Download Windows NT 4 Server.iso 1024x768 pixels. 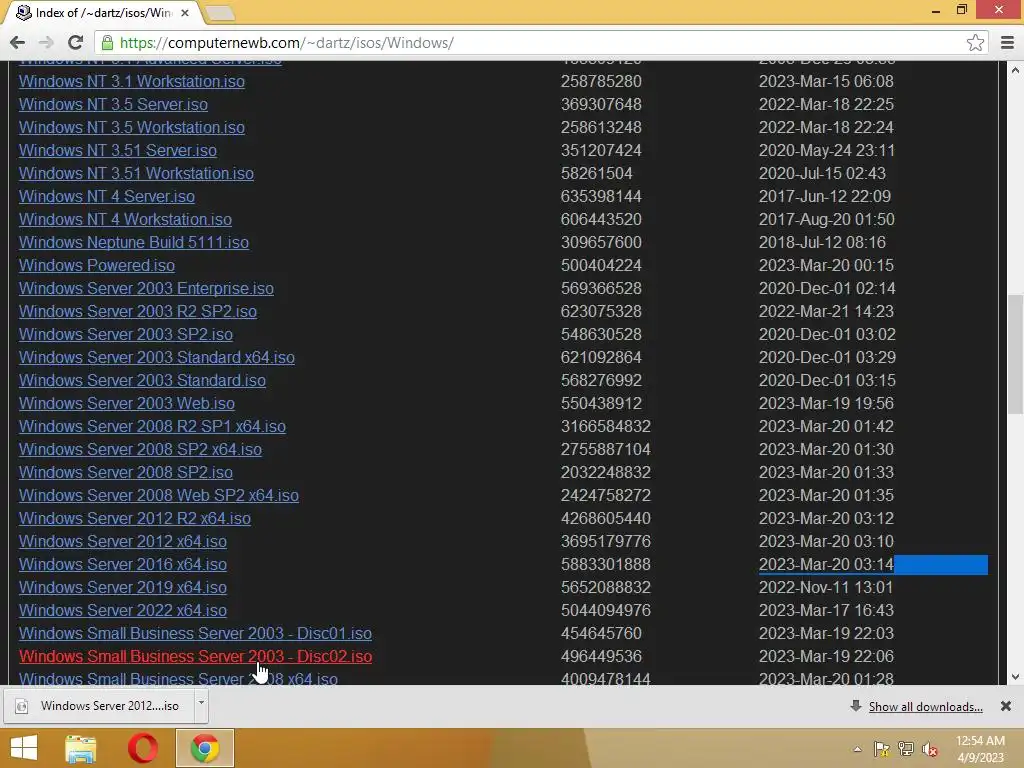click(106, 197)
